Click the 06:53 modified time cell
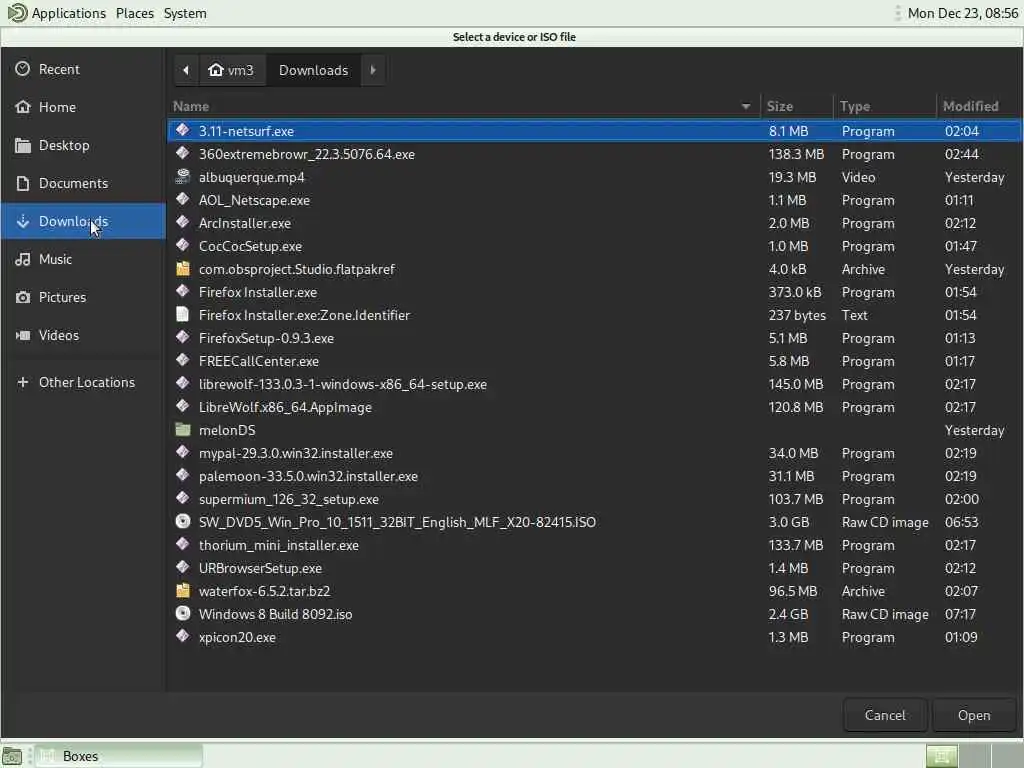 [961, 522]
